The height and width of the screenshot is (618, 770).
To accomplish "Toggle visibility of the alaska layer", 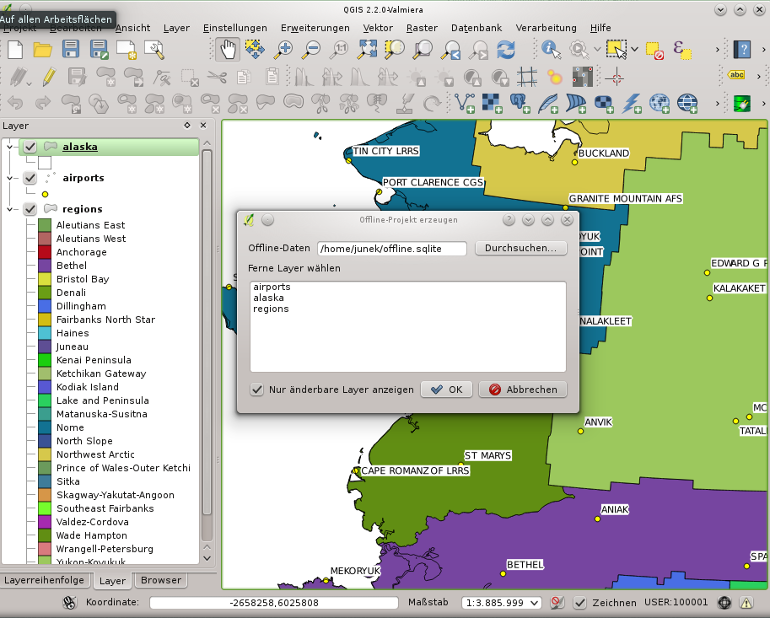I will [30, 147].
